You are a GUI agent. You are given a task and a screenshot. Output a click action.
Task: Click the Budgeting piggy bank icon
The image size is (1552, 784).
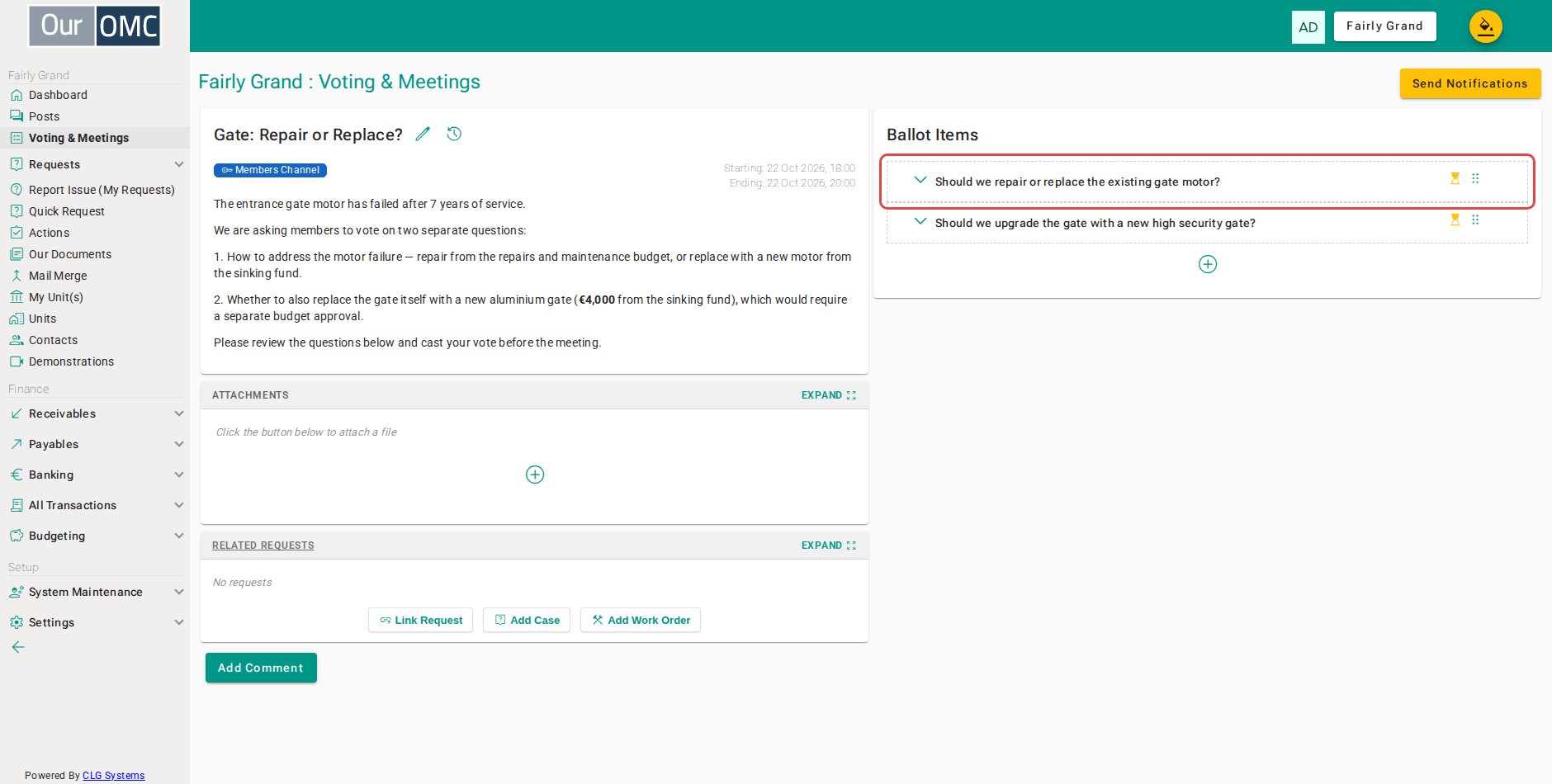click(17, 536)
